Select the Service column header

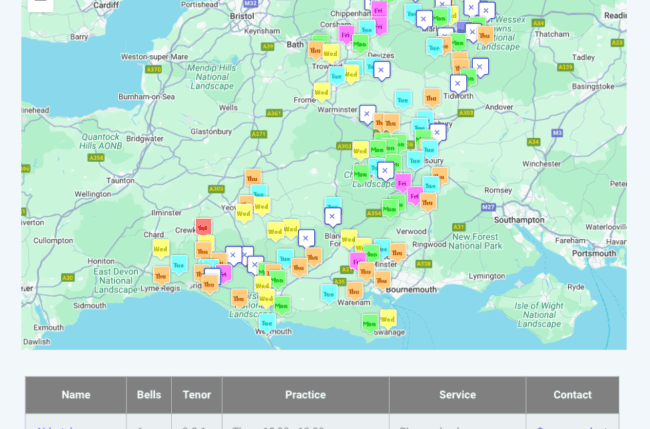457,395
